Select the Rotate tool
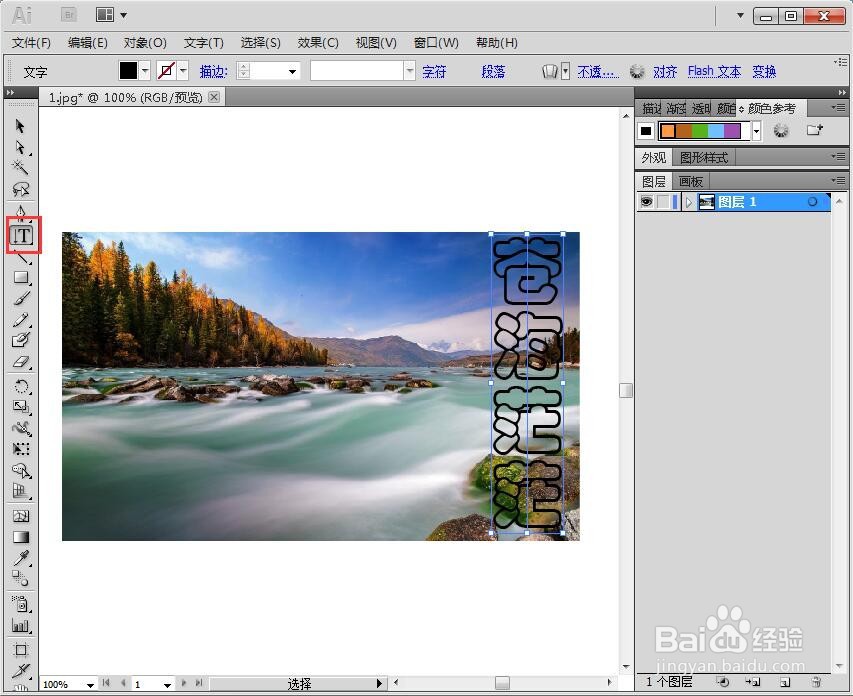The image size is (853, 696). coord(21,386)
